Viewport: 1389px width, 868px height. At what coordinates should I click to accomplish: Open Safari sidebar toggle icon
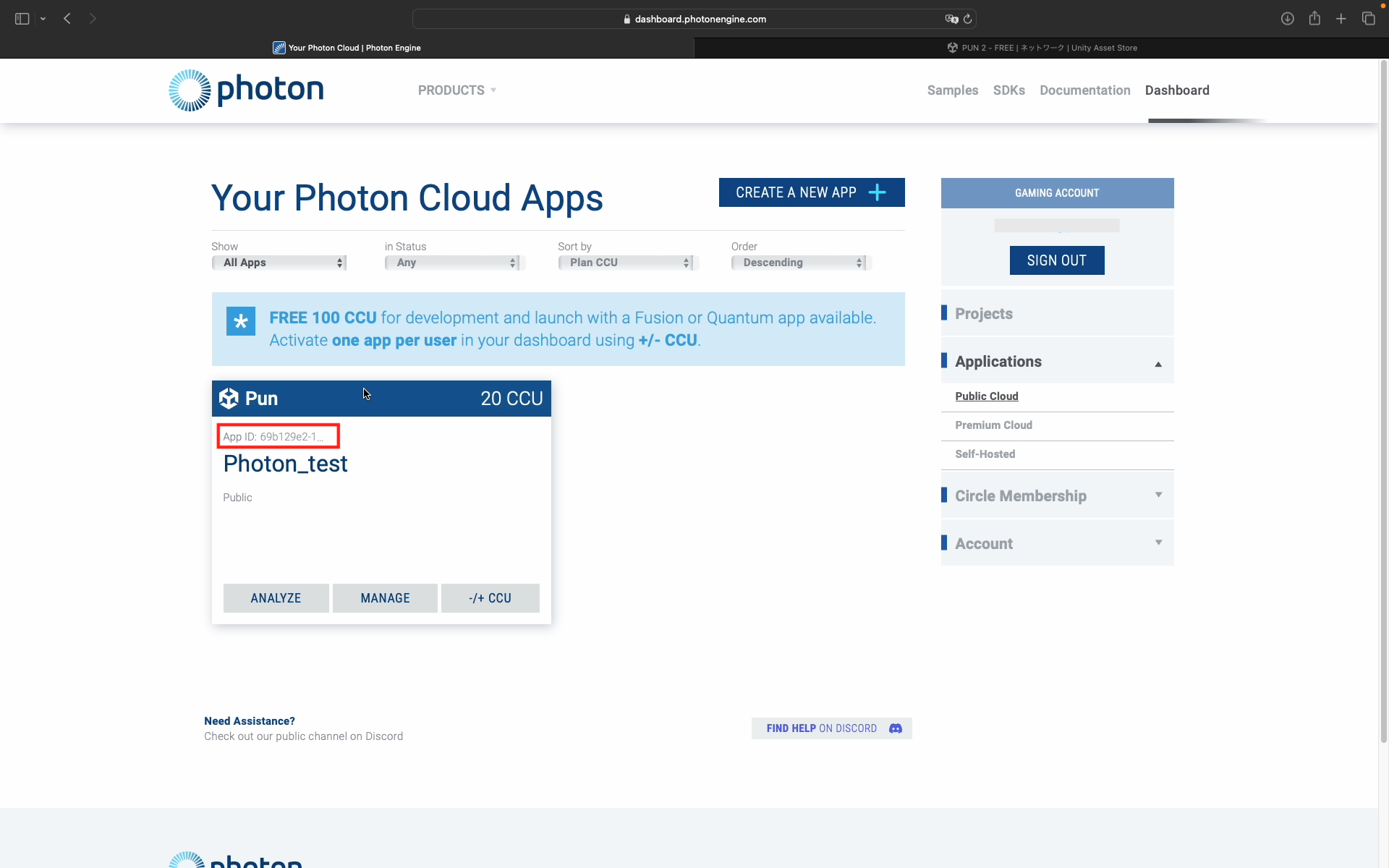(x=22, y=19)
